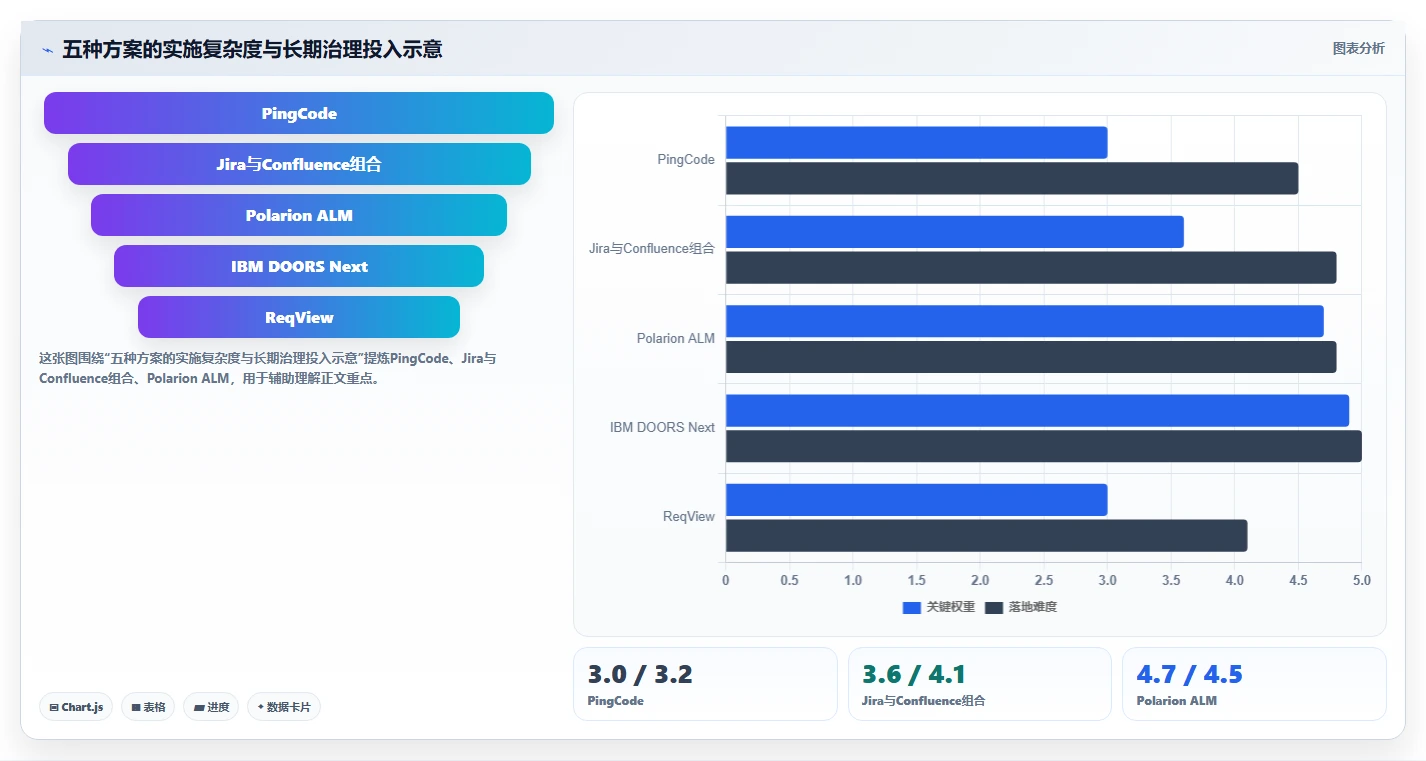
Task: Click the blue ReqView chart bar
Action: coord(916,500)
